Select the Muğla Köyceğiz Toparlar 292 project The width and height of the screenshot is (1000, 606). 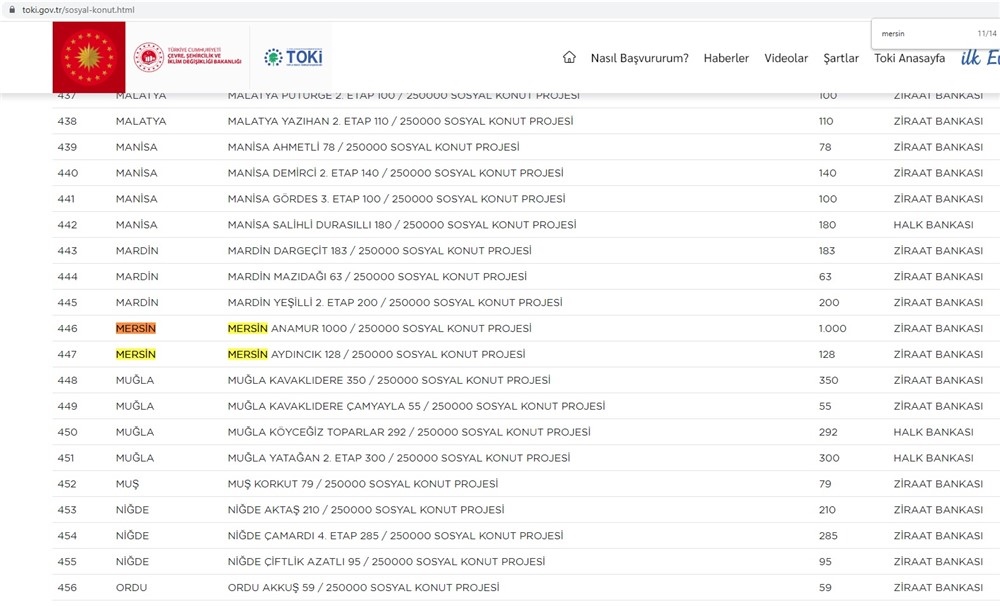pyautogui.click(x=409, y=432)
